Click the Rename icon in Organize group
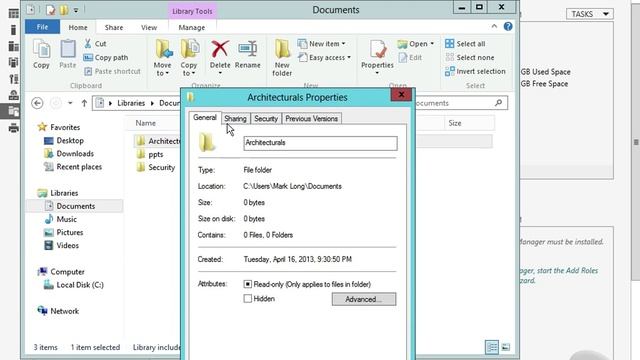This screenshot has height=360, width=640. point(248,55)
